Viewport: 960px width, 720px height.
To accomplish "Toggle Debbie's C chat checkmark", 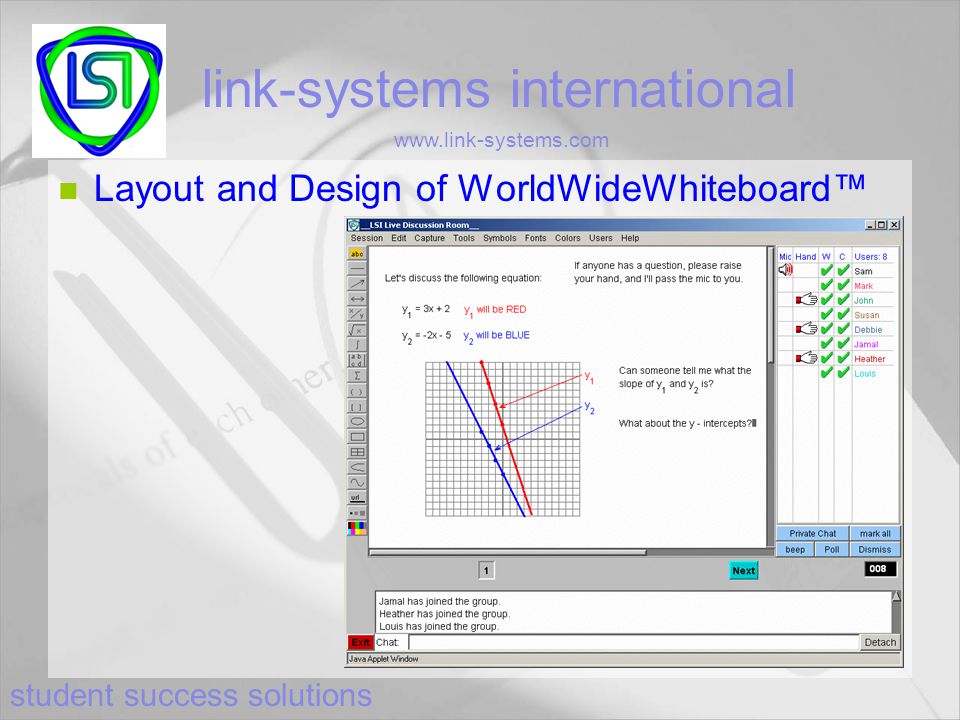I will (843, 329).
